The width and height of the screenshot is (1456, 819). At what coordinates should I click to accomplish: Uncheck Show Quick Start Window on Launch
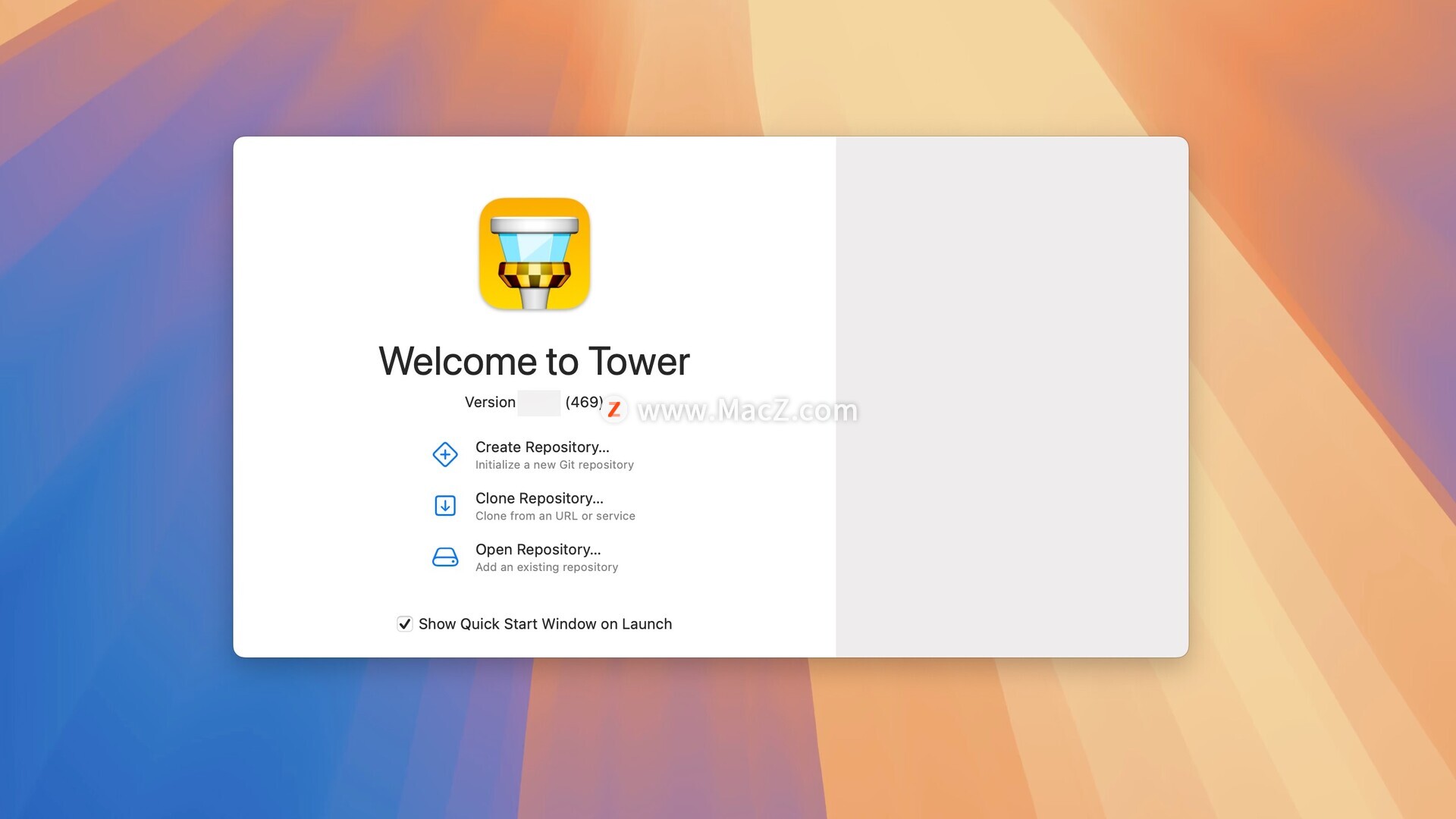click(405, 624)
